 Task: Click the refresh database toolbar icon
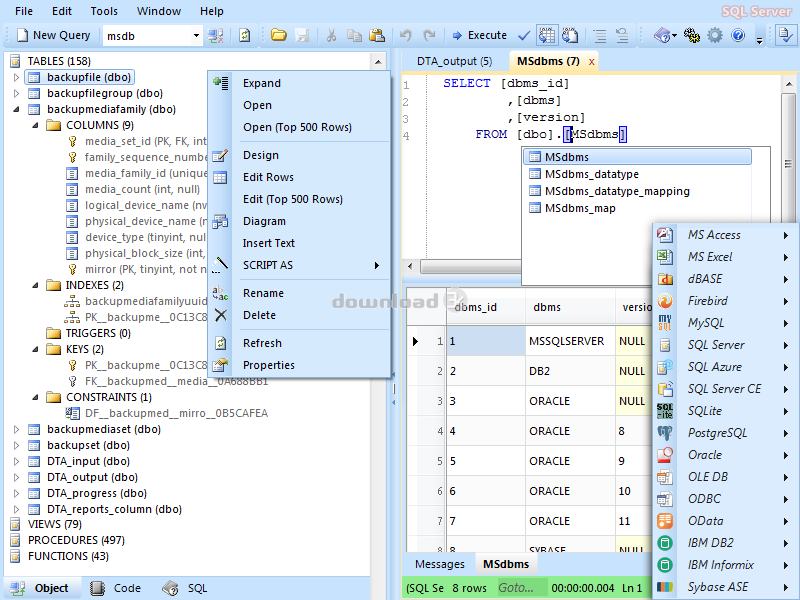tap(244, 36)
